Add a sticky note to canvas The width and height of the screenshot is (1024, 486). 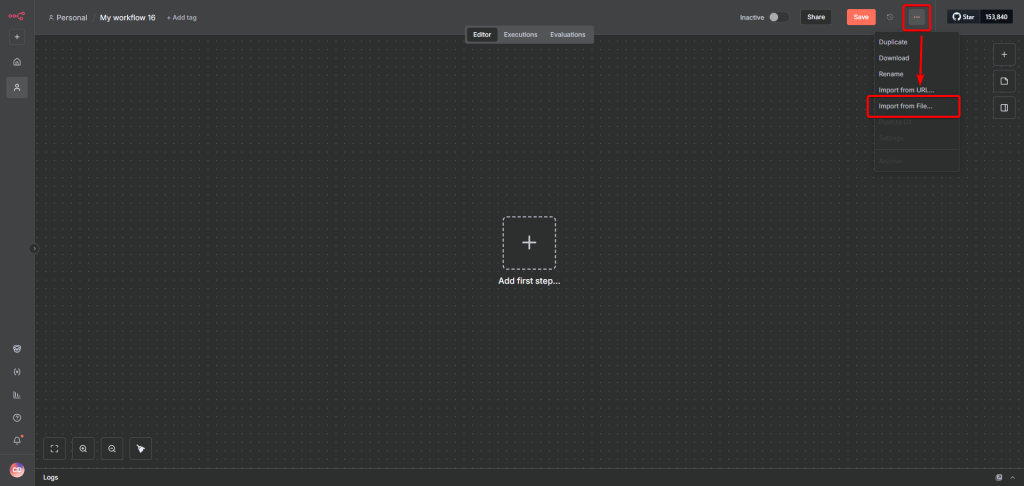(1004, 80)
